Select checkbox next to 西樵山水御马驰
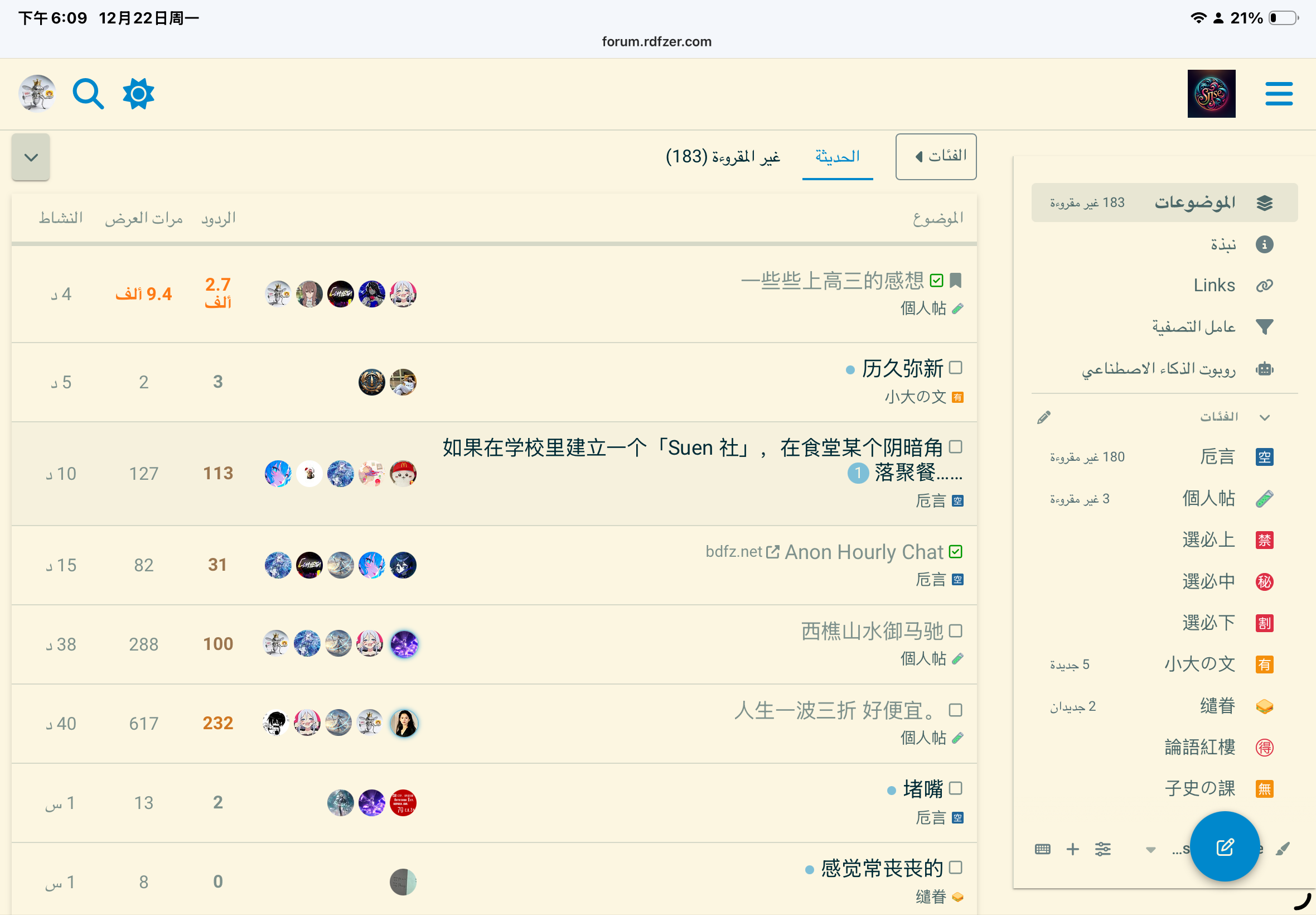Screen dimensions: 1316x915 point(955,631)
